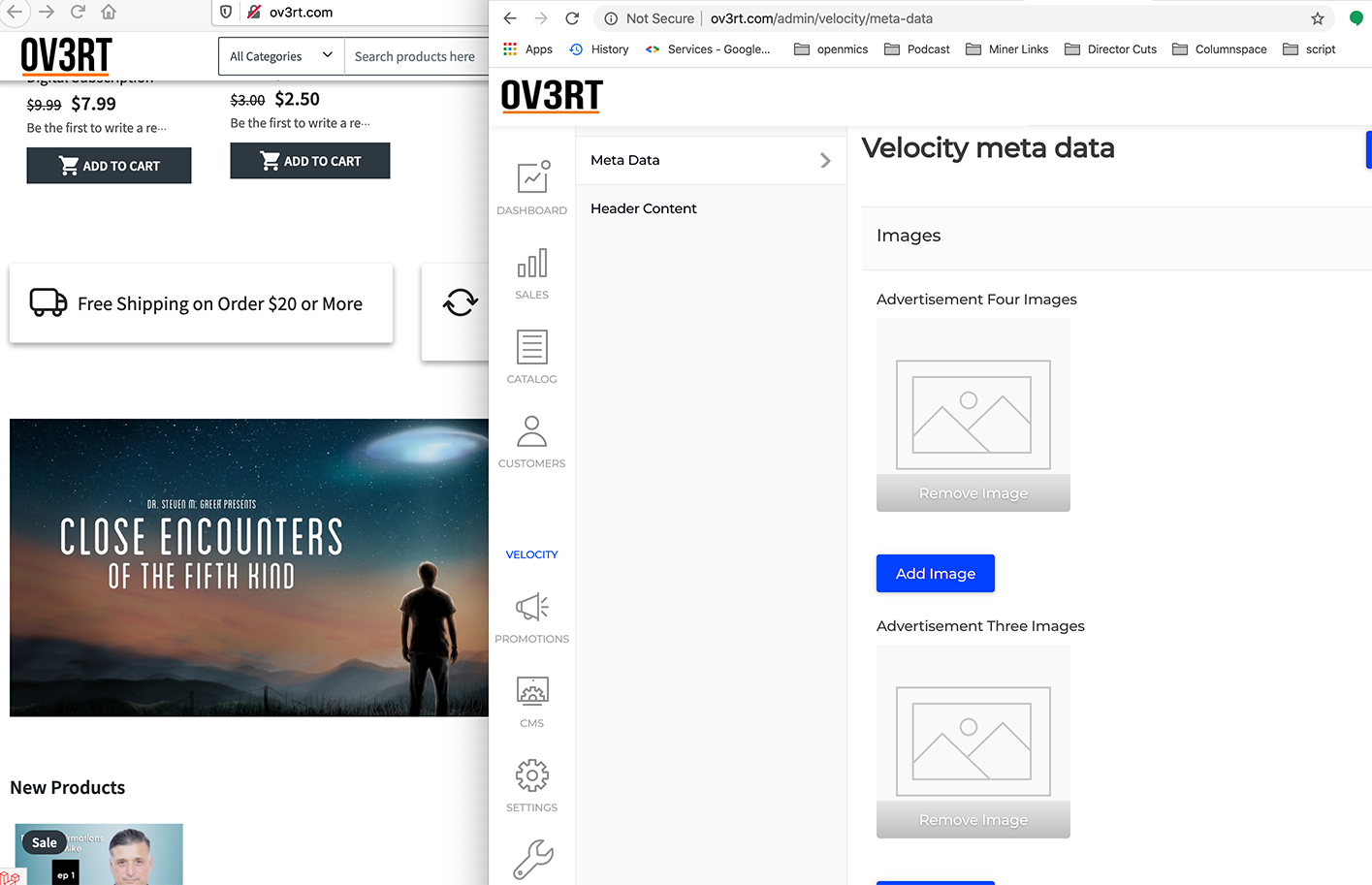1372x885 pixels.
Task: Open the Catalog section icon
Action: [531, 347]
